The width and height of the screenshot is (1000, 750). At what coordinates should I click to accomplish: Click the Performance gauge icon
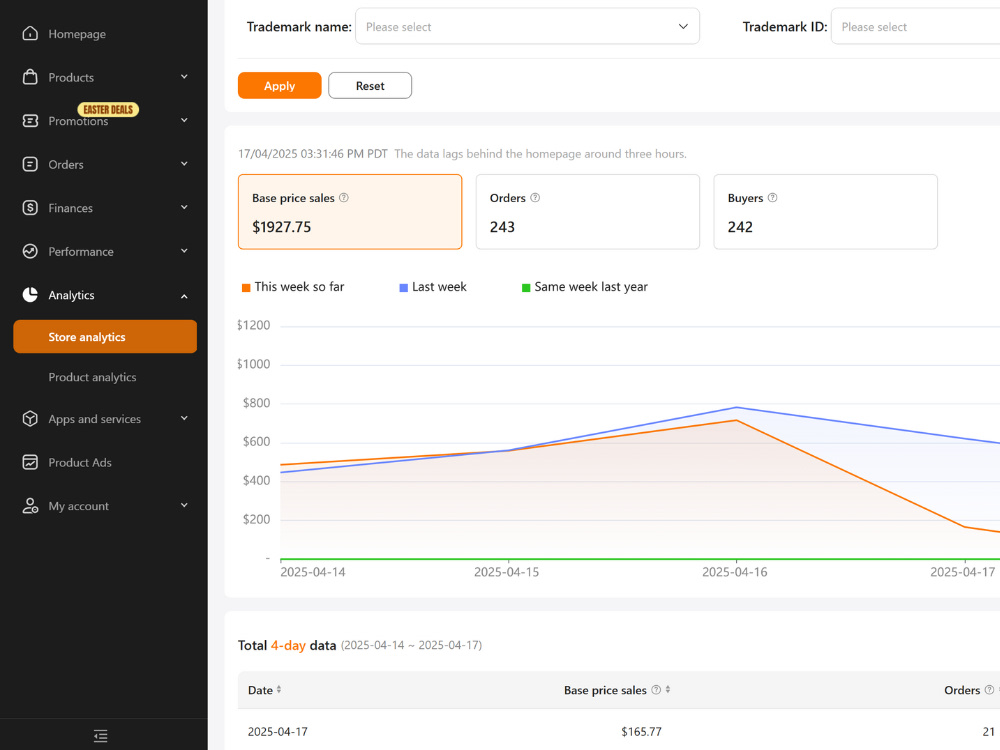coord(30,251)
